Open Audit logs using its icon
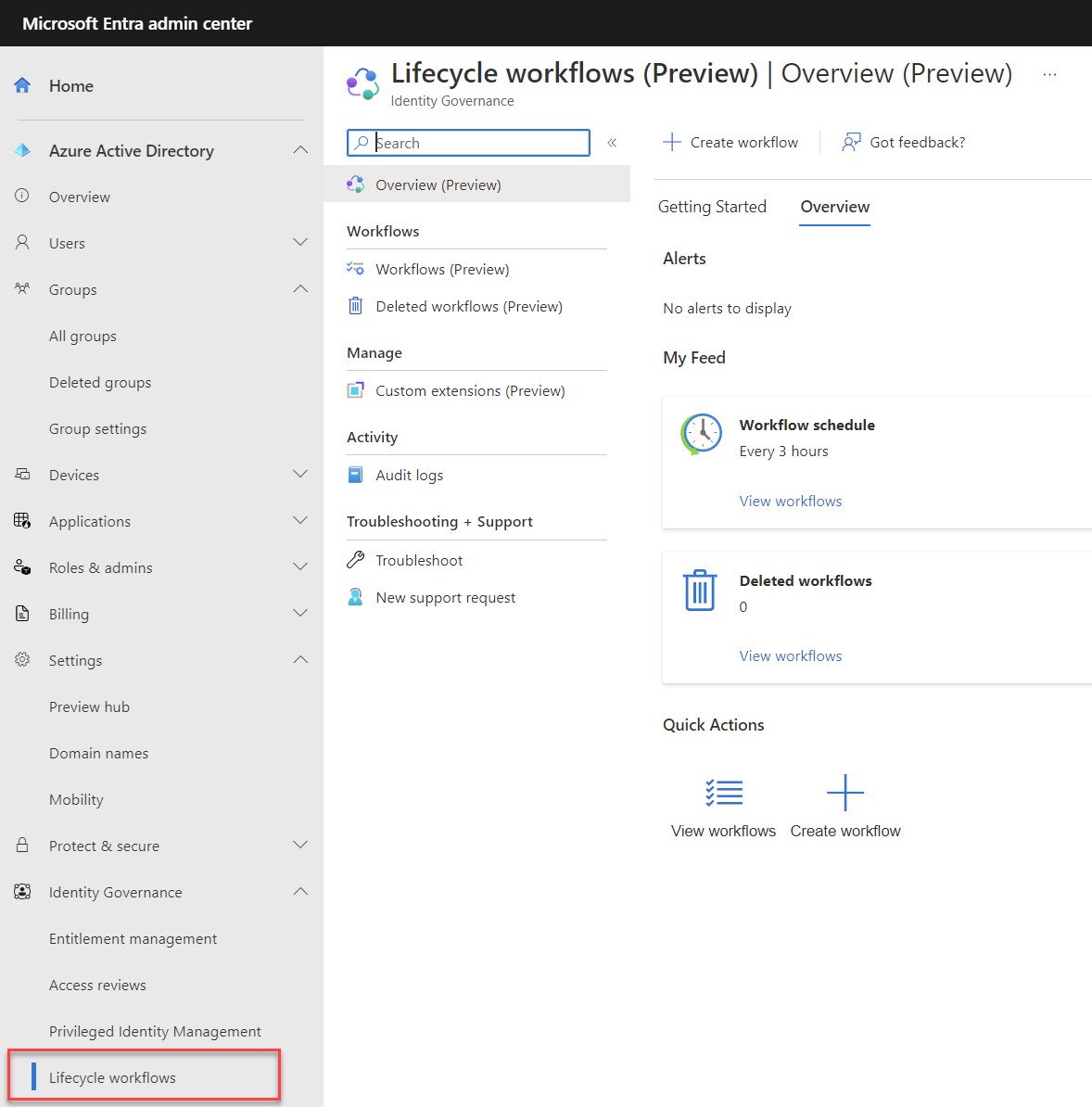The image size is (1092, 1107). click(x=355, y=474)
